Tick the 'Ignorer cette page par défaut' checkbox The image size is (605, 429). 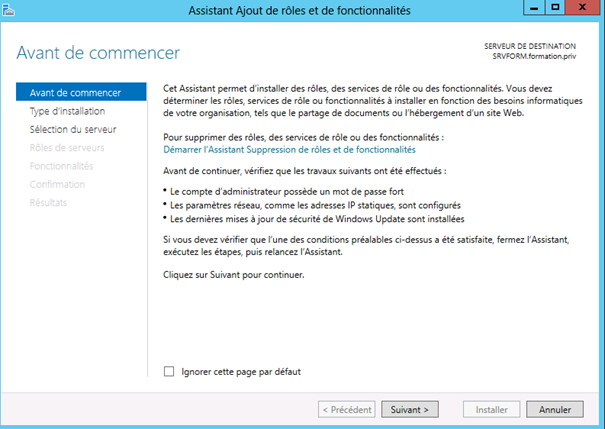[x=169, y=372]
